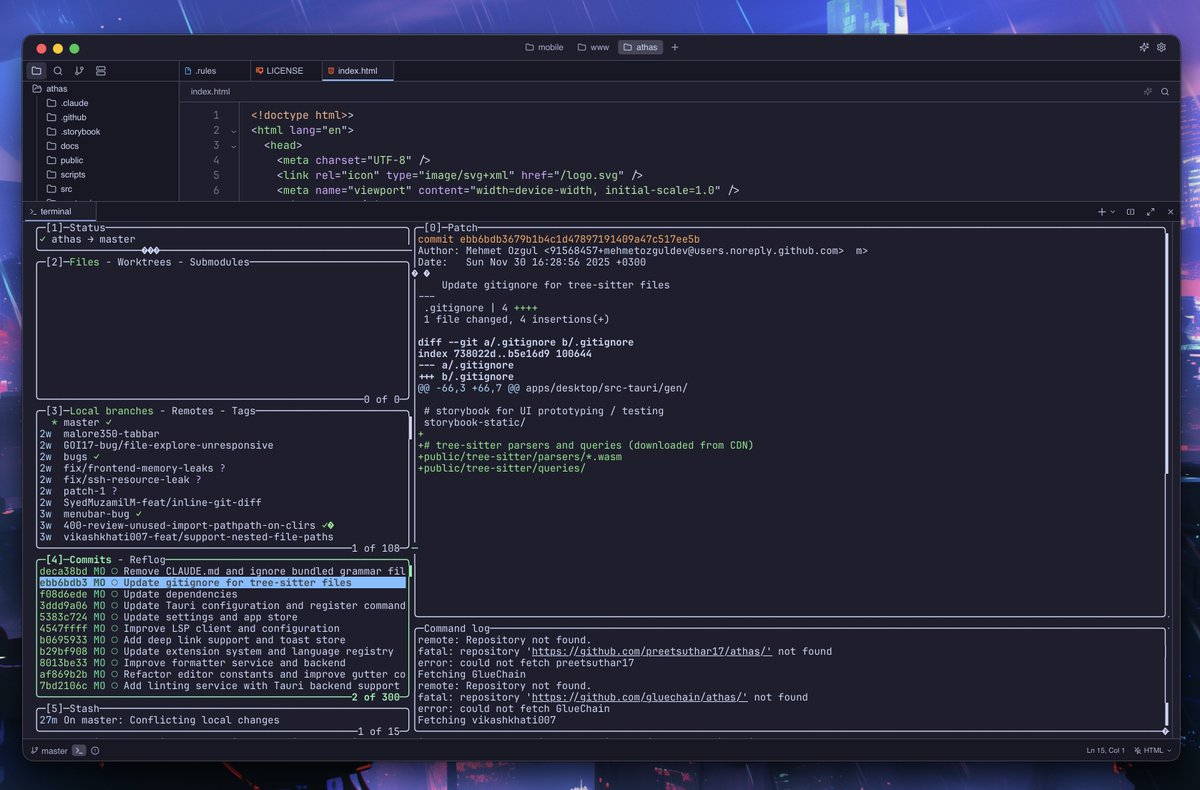The height and width of the screenshot is (790, 1200).
Task: Switch to the Reflog tab in Commits panel
Action: point(148,560)
